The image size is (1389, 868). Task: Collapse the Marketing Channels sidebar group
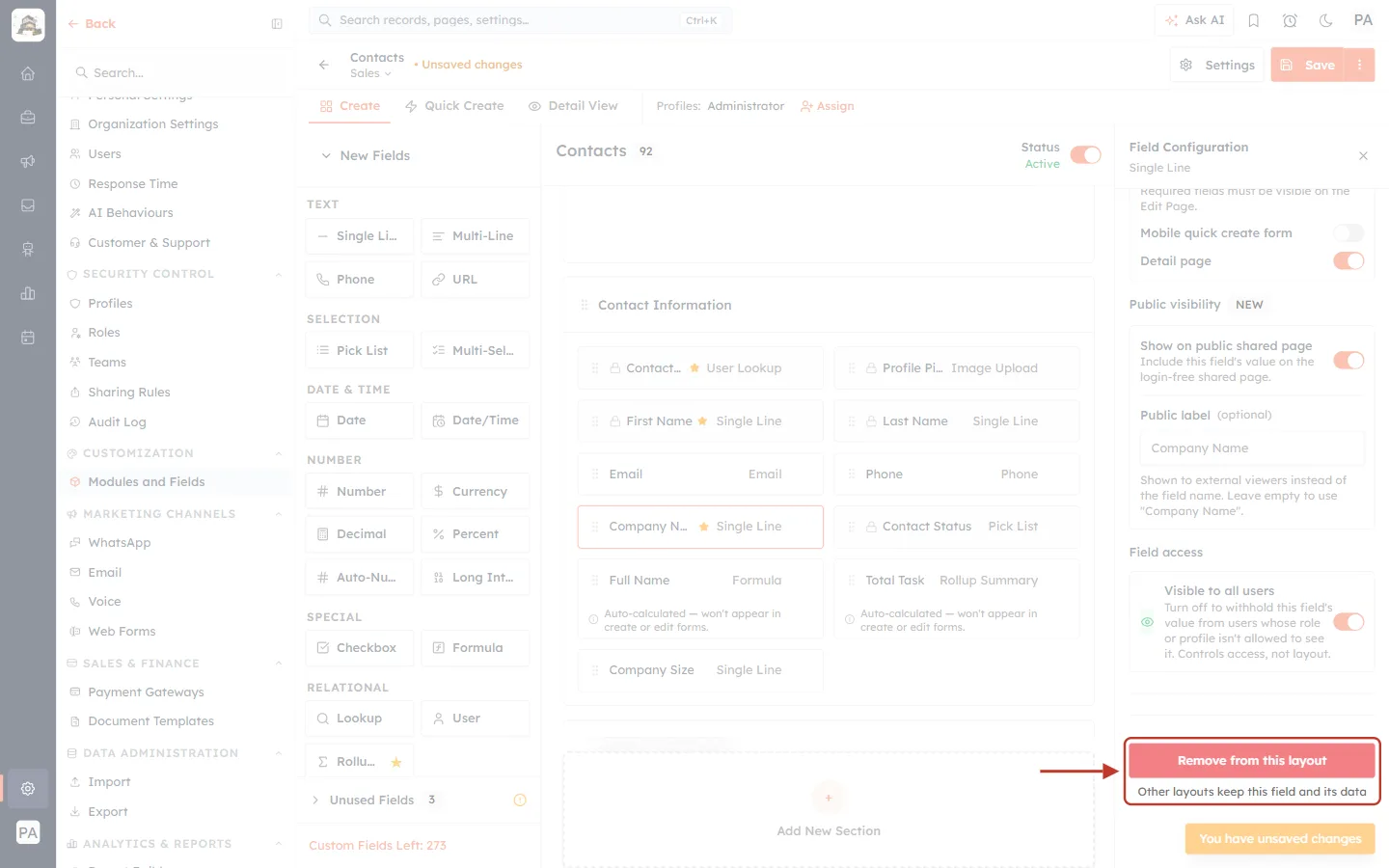click(279, 514)
